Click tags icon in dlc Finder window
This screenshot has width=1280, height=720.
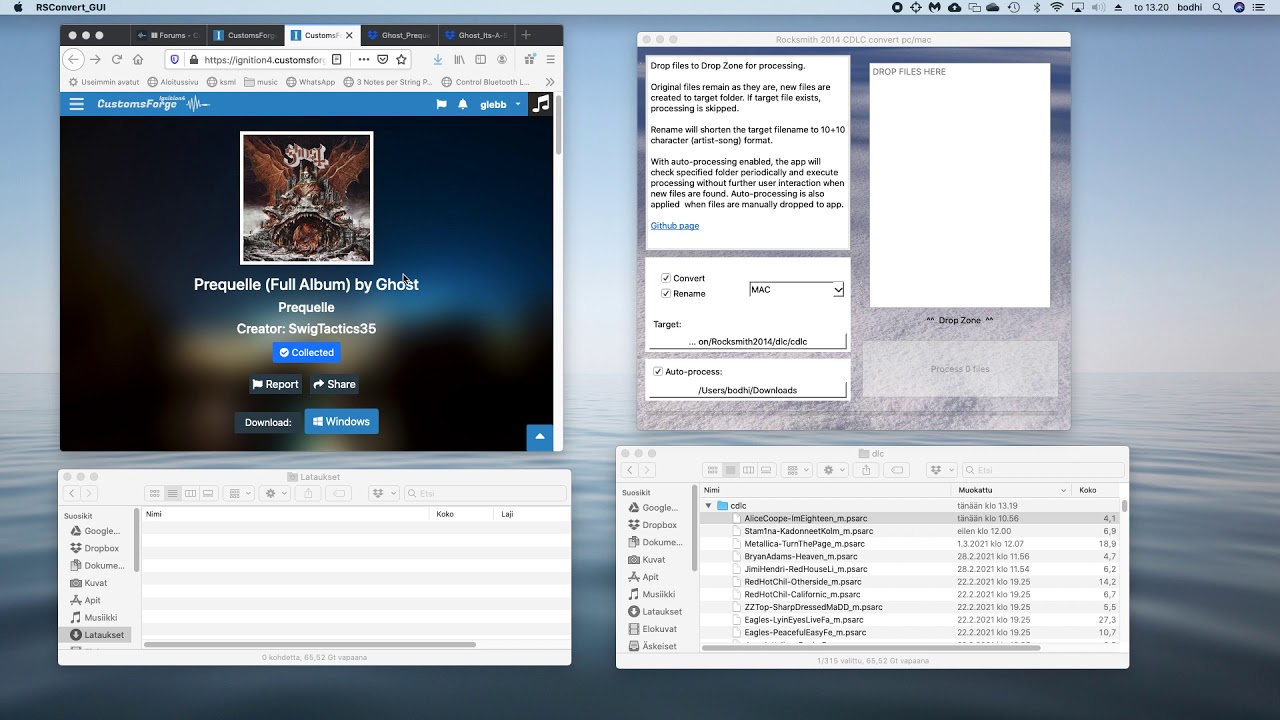[x=898, y=470]
